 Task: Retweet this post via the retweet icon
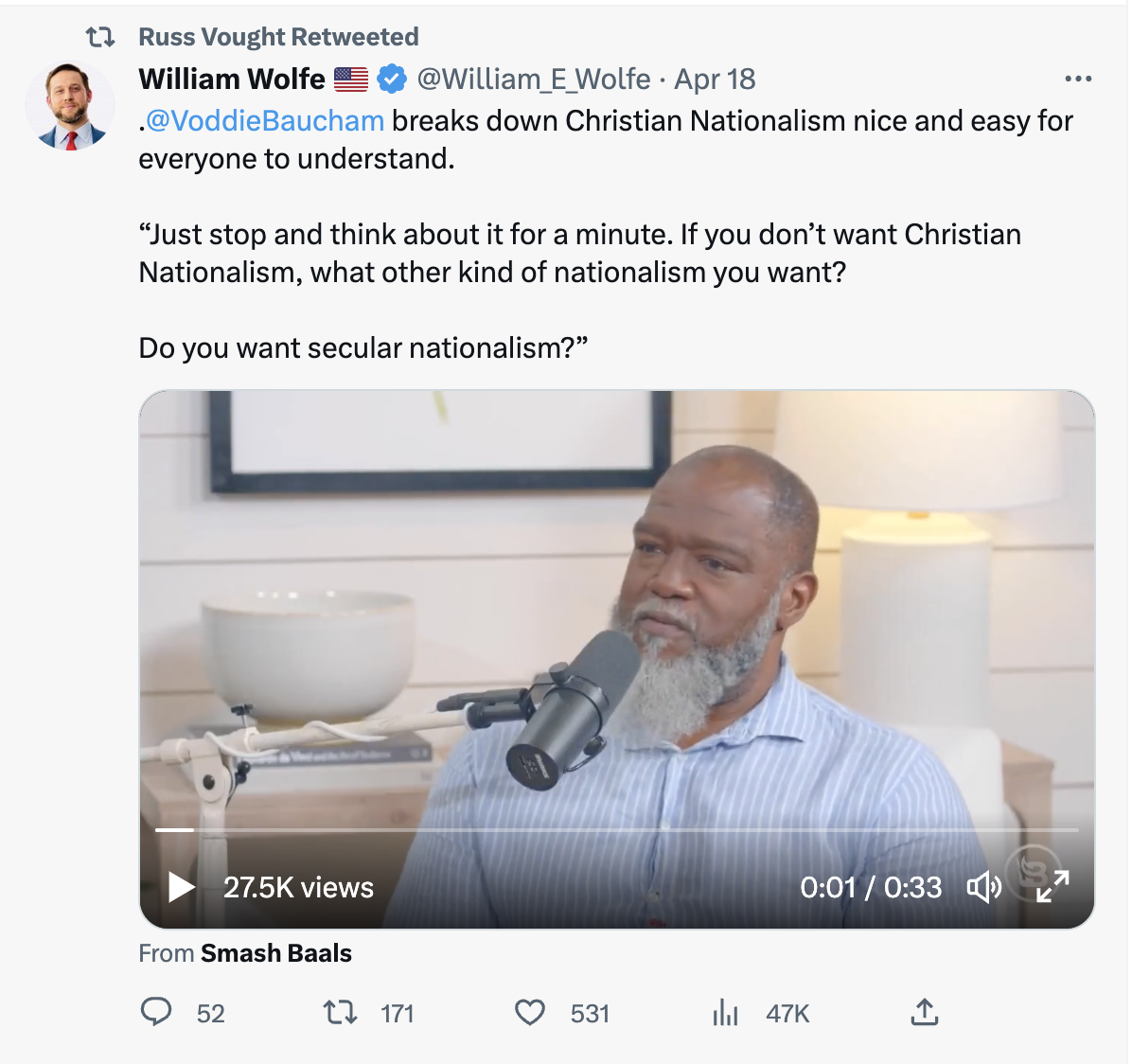coord(341,1013)
